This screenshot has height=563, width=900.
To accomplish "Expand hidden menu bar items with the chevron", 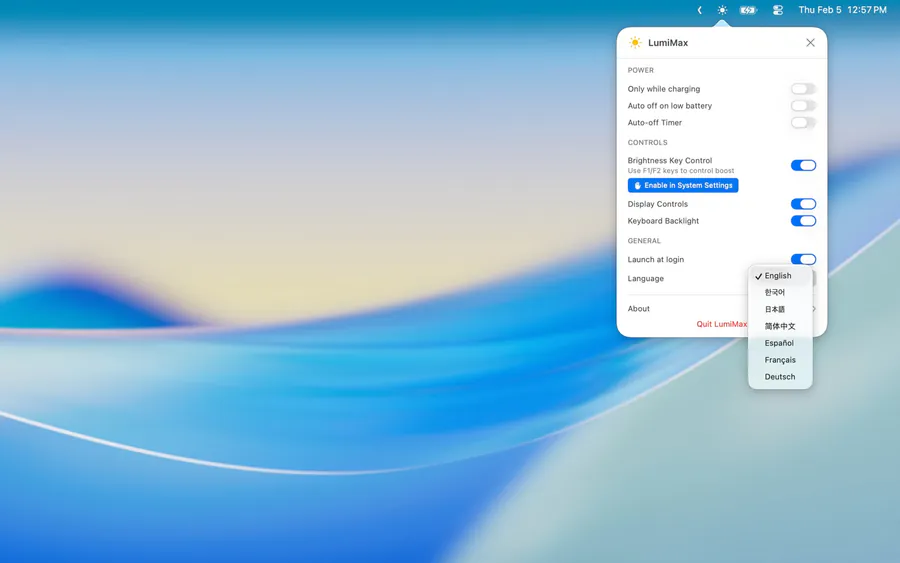I will tap(700, 10).
